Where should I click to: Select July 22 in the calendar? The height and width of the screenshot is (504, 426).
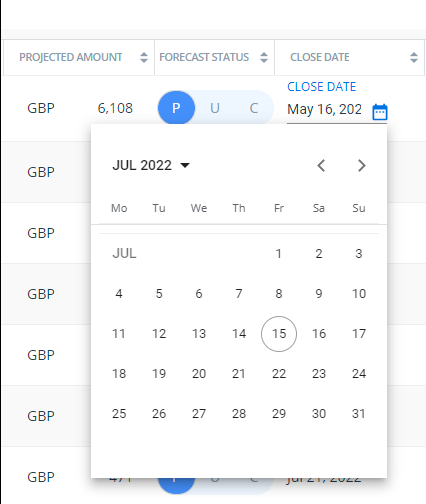(279, 374)
